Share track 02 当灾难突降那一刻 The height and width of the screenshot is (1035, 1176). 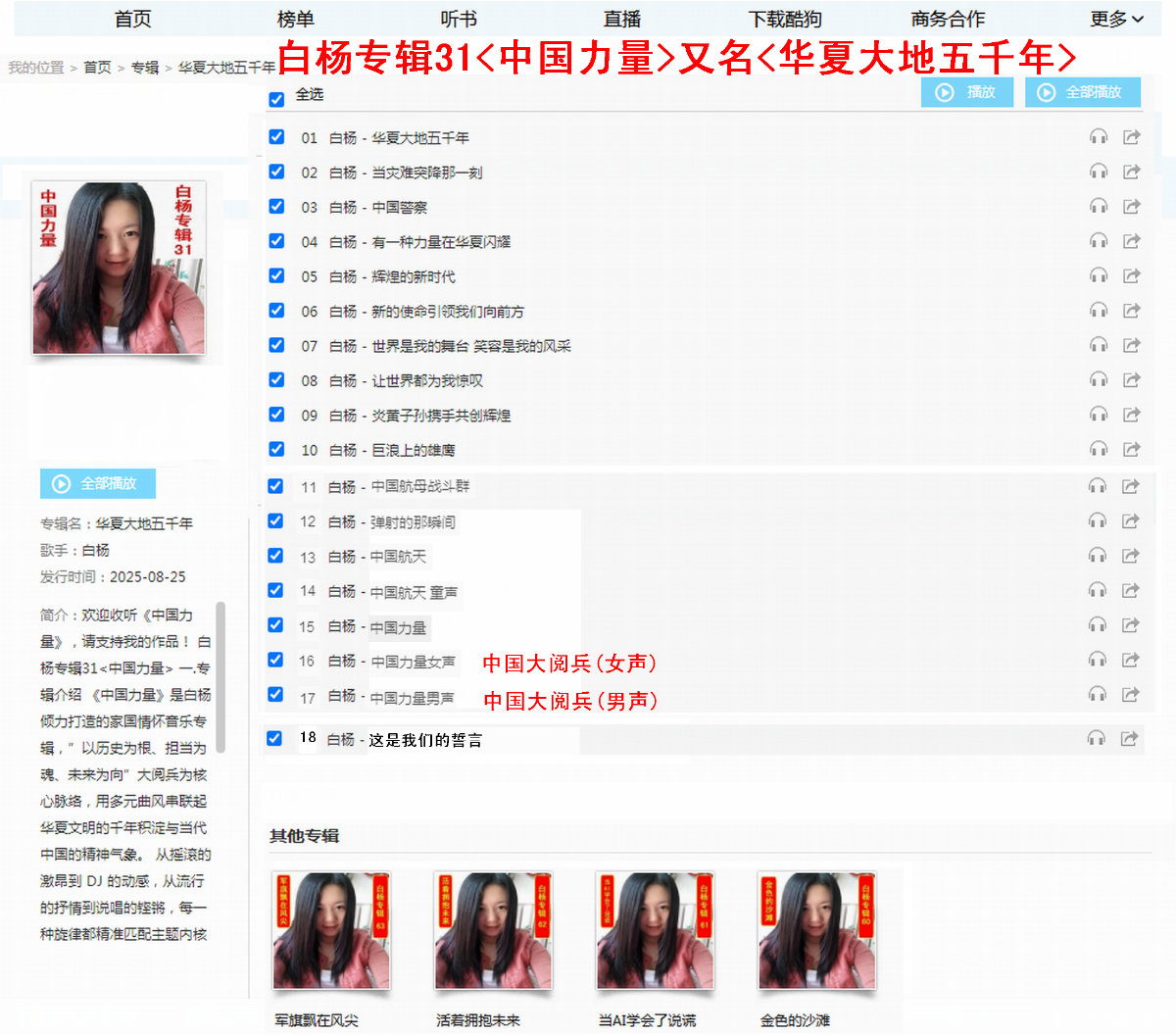[1132, 172]
